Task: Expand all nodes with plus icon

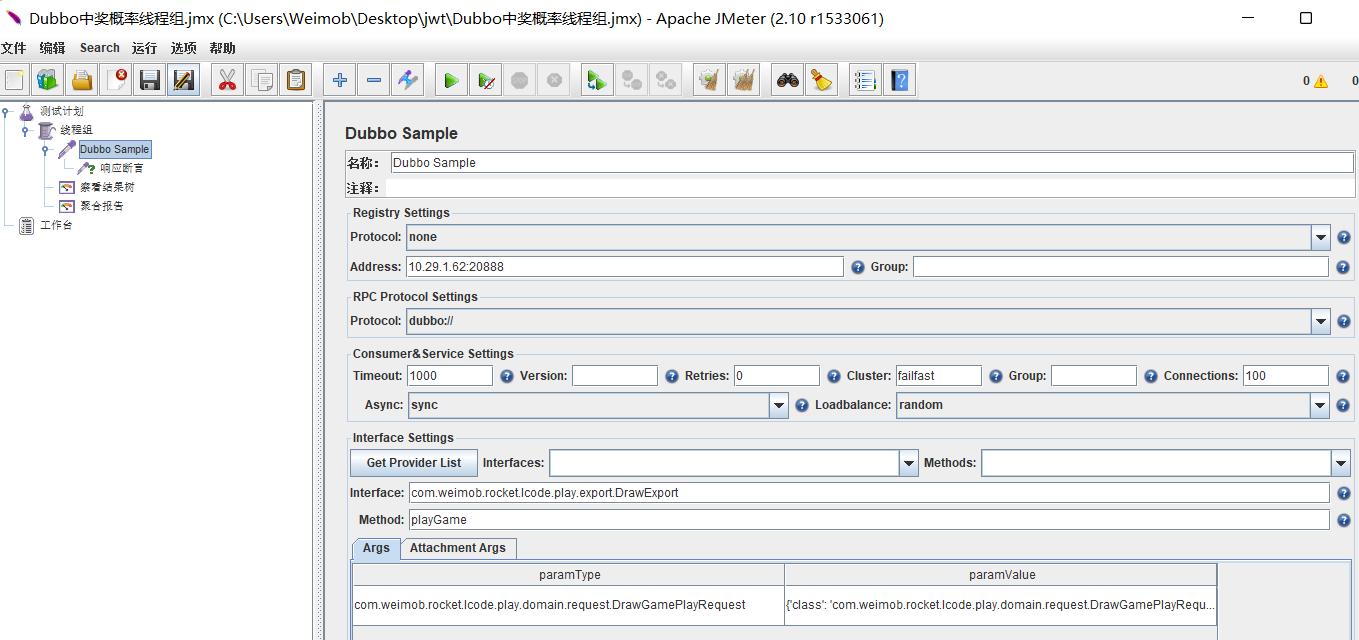Action: tap(340, 80)
